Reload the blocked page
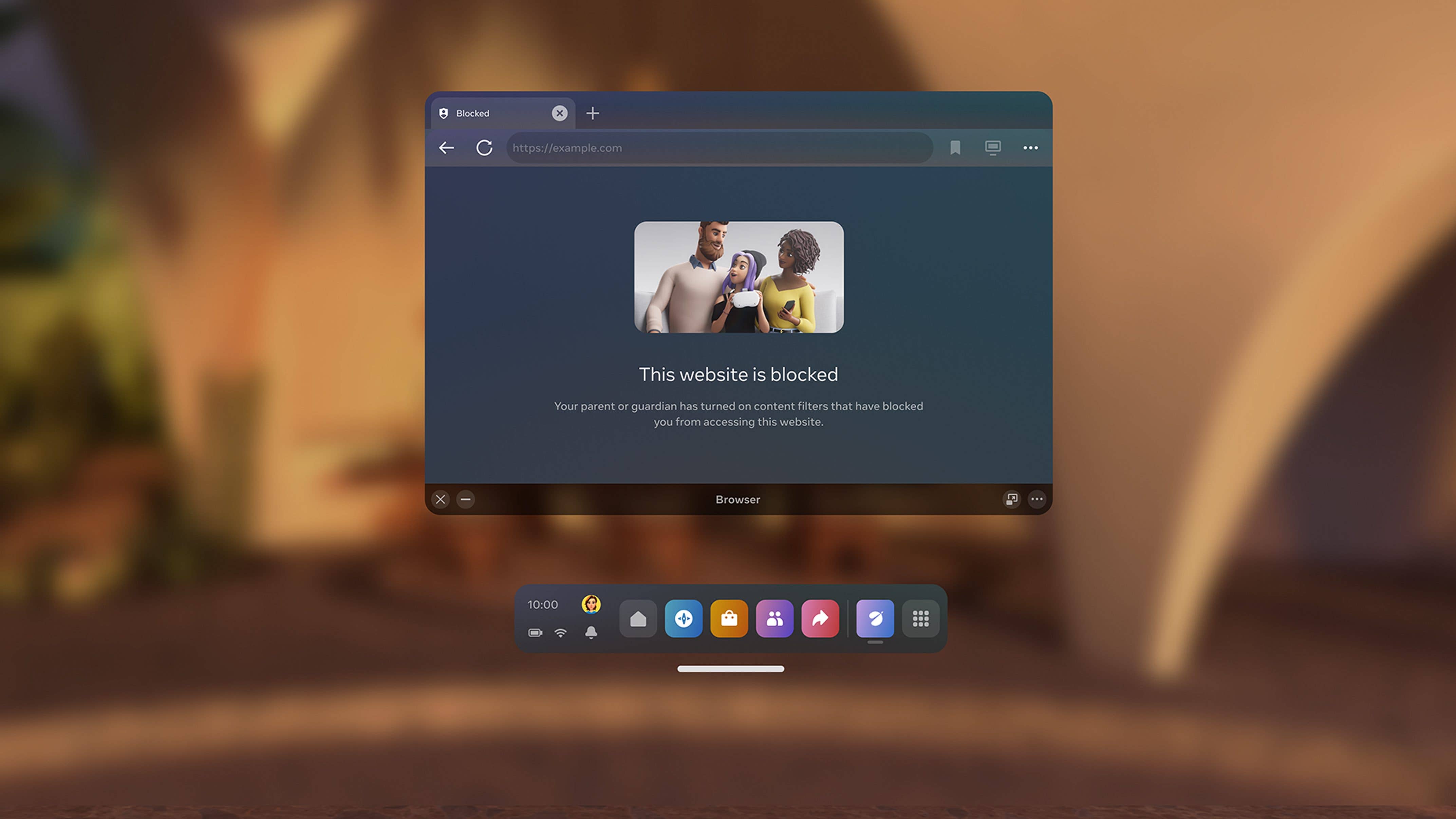 484,148
